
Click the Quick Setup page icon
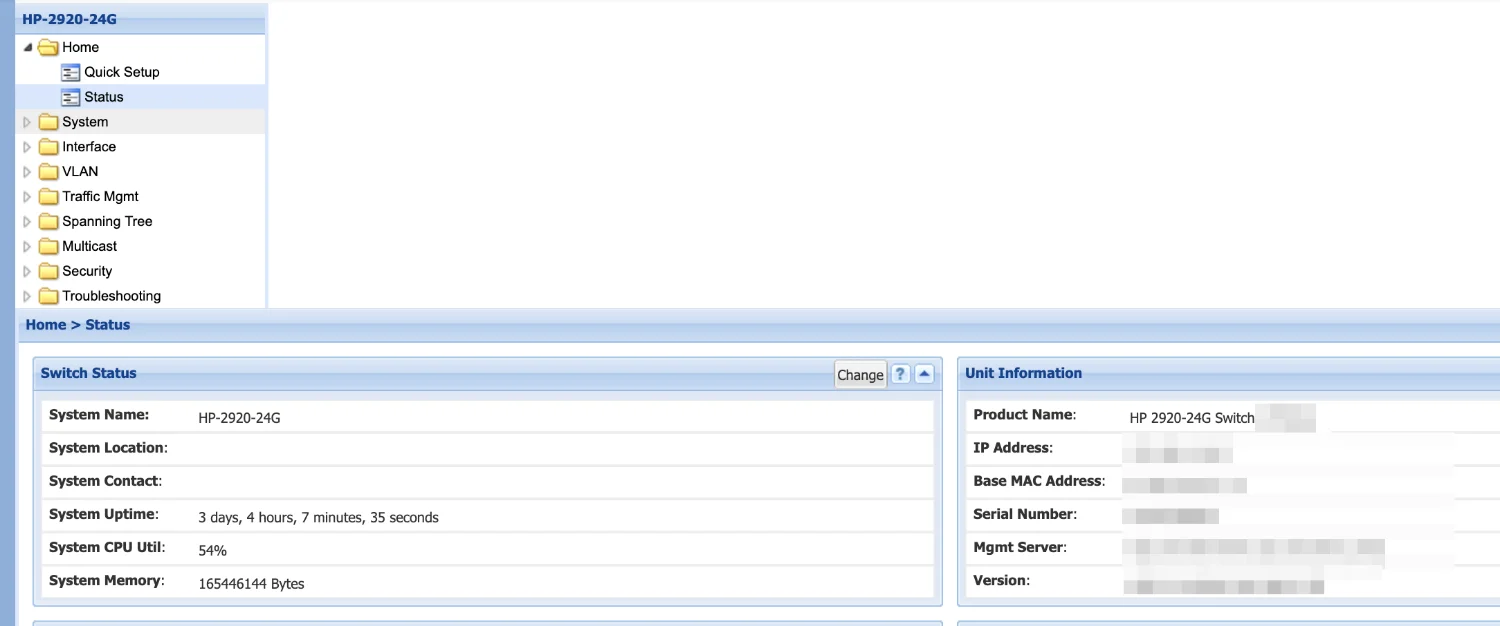coord(70,72)
